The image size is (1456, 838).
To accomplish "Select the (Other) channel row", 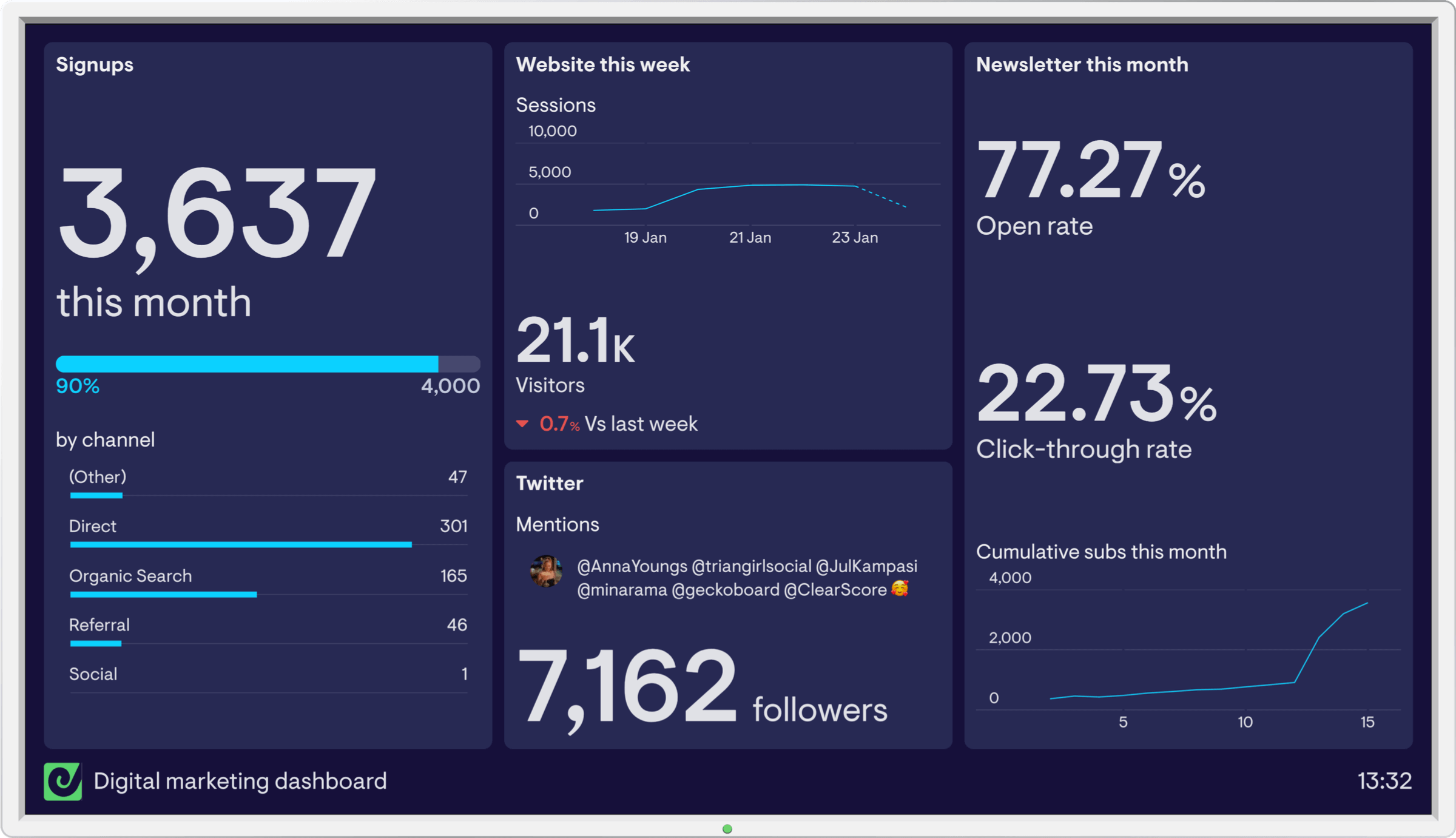I will pyautogui.click(x=268, y=483).
